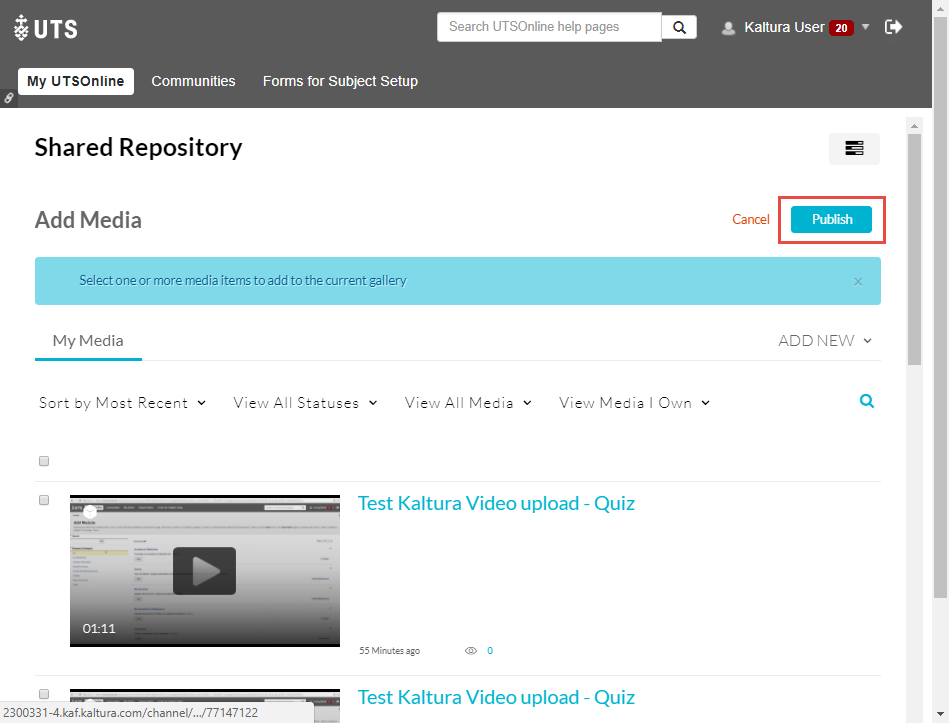The image size is (949, 723).
Task: Click the magnifier search button in header
Action: tap(679, 27)
